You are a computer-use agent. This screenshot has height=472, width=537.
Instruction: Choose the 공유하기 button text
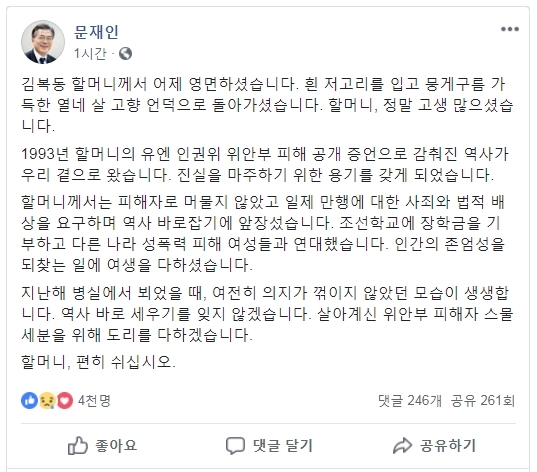[x=448, y=446]
